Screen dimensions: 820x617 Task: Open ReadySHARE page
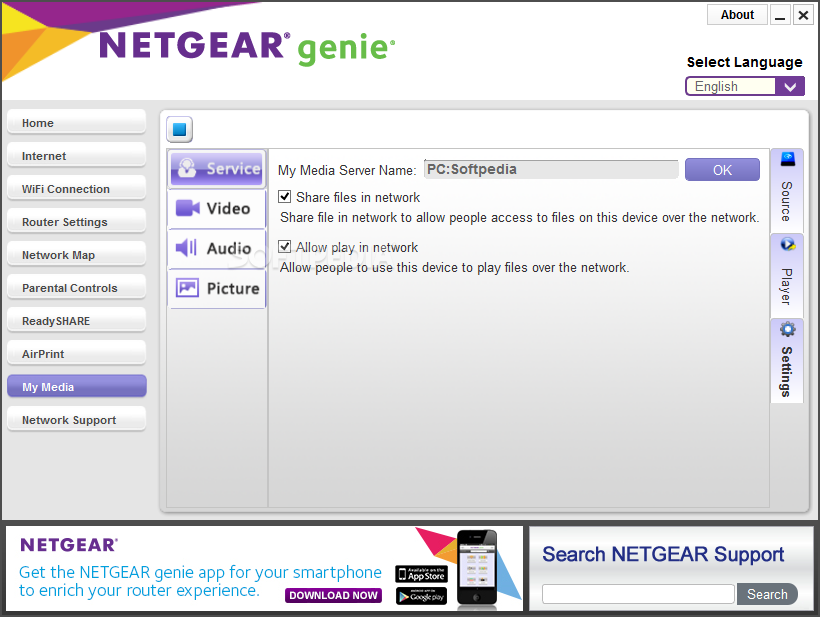76,321
